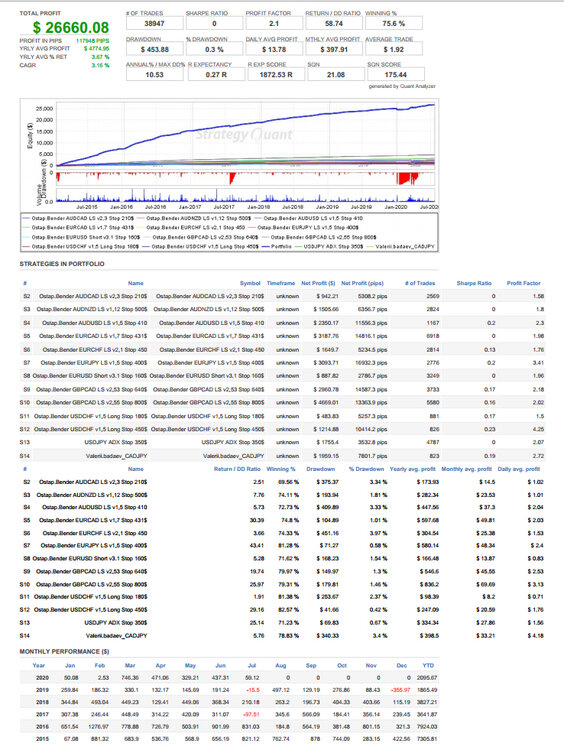Image resolution: width=564 pixels, height=750 pixels.
Task: Click the Monthly avg. profit column header
Action: pos(466,469)
